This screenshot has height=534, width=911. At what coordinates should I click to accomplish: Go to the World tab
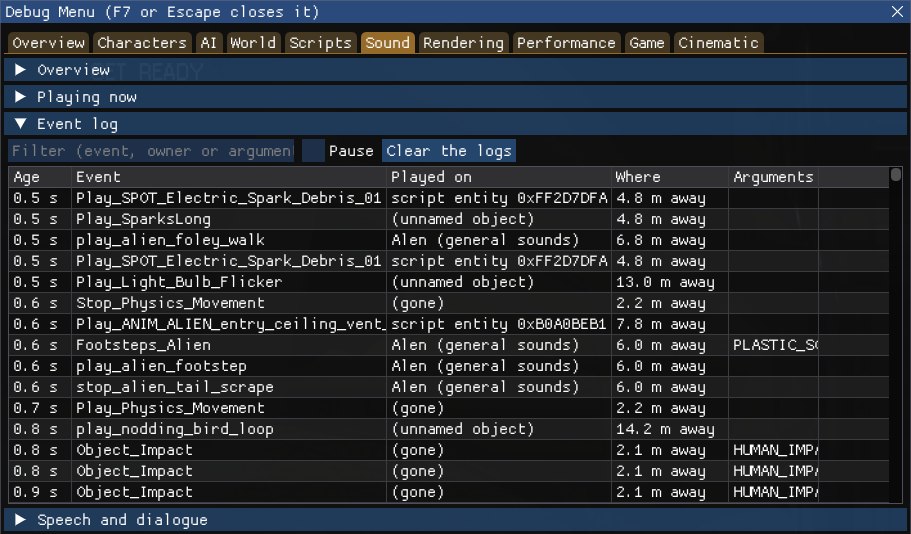click(253, 42)
